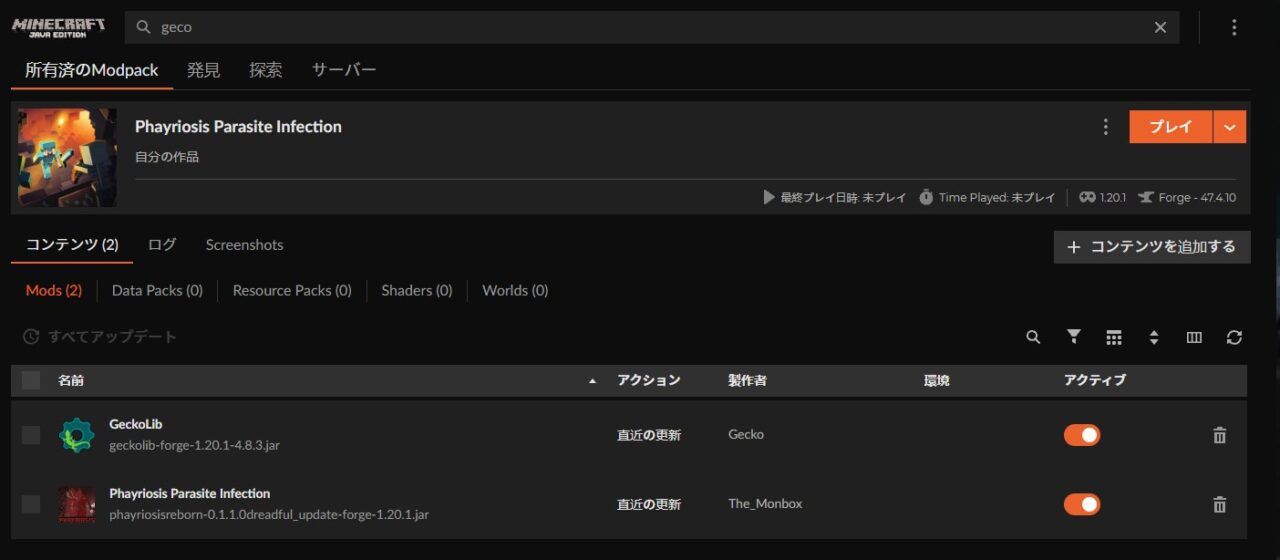Switch to grid view icon
This screenshot has height=560, width=1280.
pyautogui.click(x=1114, y=338)
